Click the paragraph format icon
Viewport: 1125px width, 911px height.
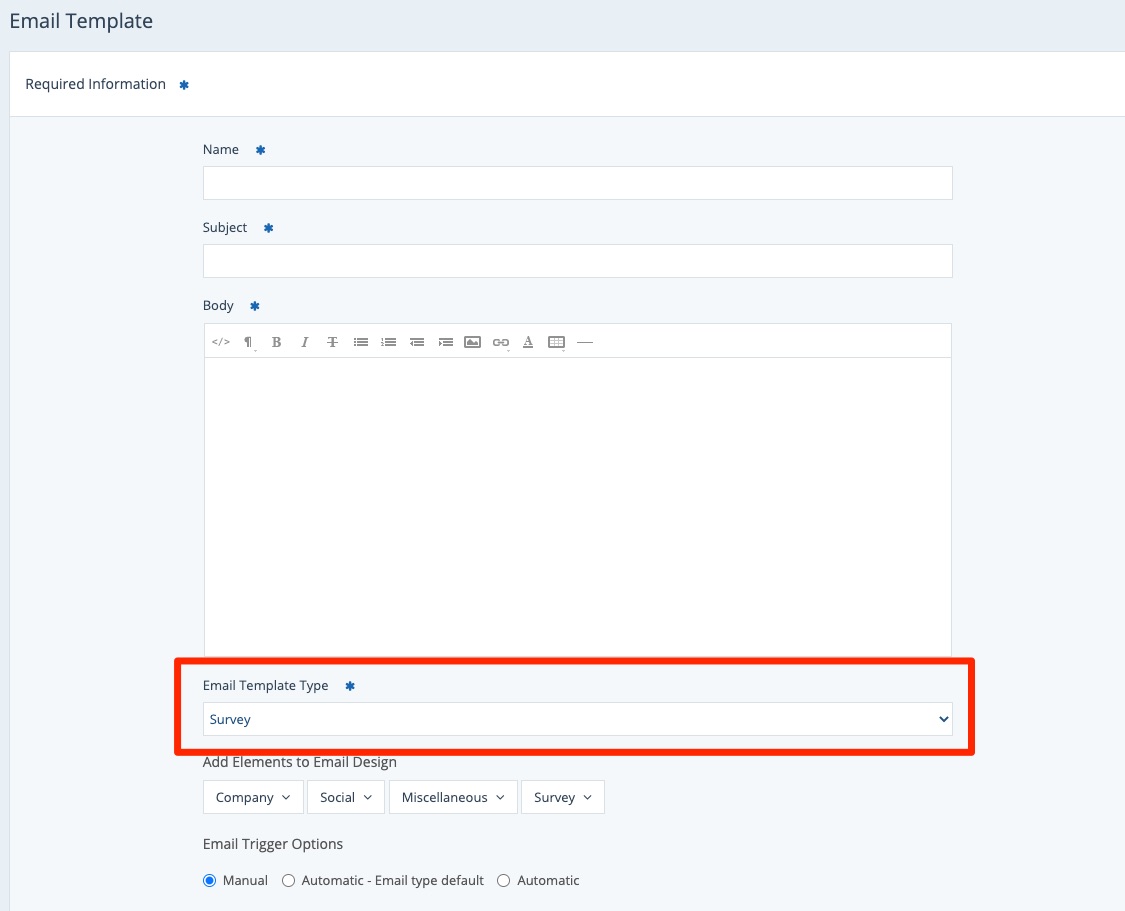(249, 342)
